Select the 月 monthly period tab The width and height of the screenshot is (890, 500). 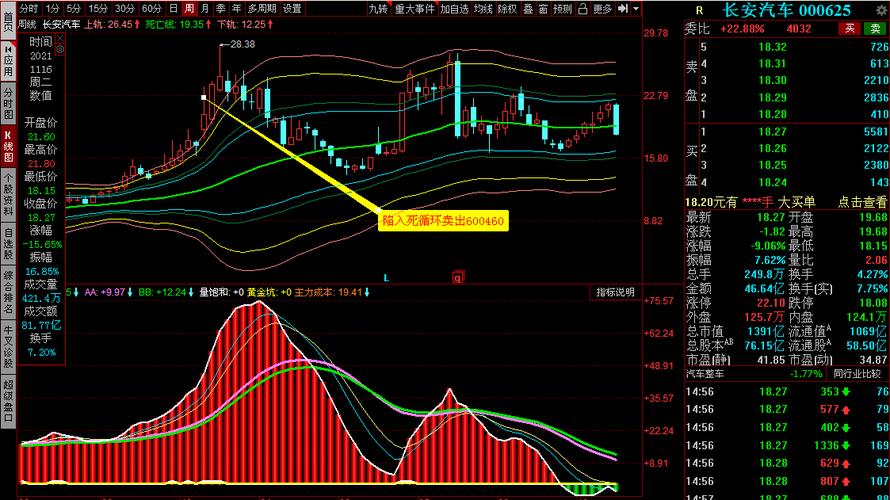pos(205,9)
